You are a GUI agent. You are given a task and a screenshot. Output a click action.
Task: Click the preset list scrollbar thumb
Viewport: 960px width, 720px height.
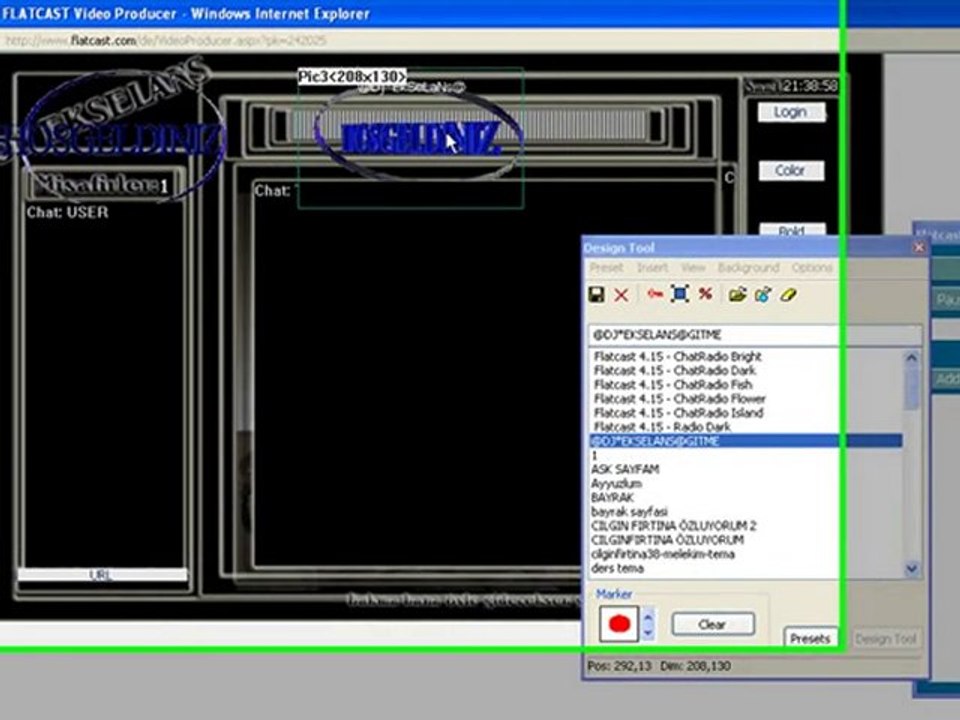(x=912, y=389)
